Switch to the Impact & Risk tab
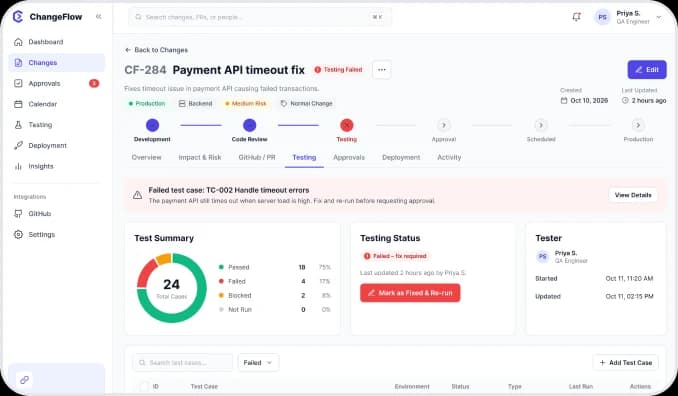This screenshot has height=396, width=678. pos(200,157)
